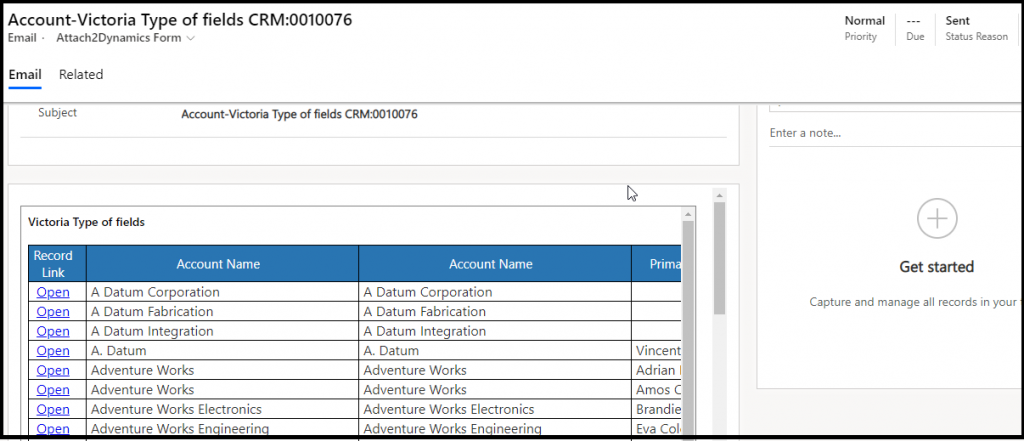Image resolution: width=1024 pixels, height=441 pixels.
Task: Click the outer email body scrollbar thumb
Action: click(720, 258)
